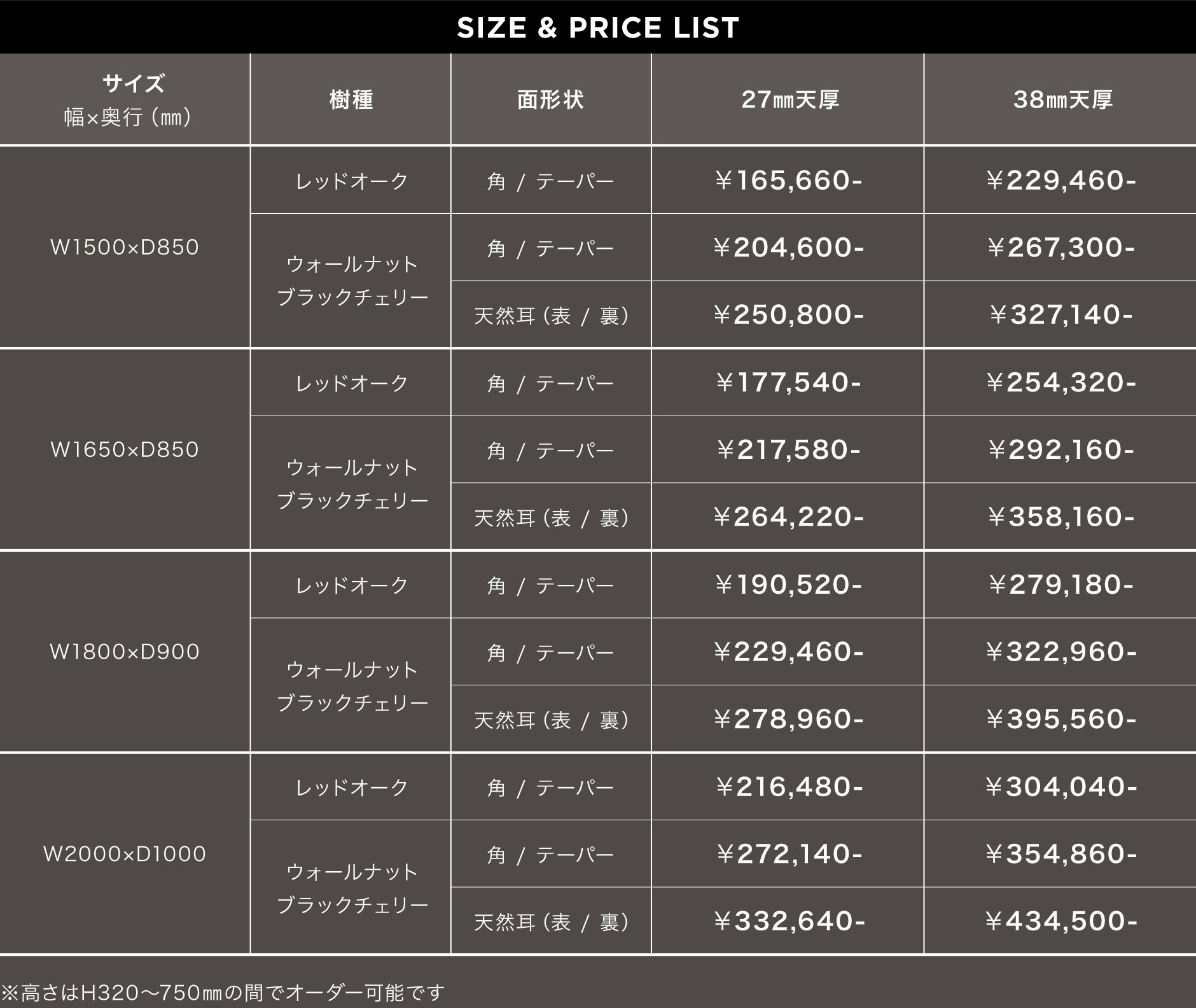The height and width of the screenshot is (1008, 1196).
Task: Select the ¥190,520- price cell
Action: 788,584
